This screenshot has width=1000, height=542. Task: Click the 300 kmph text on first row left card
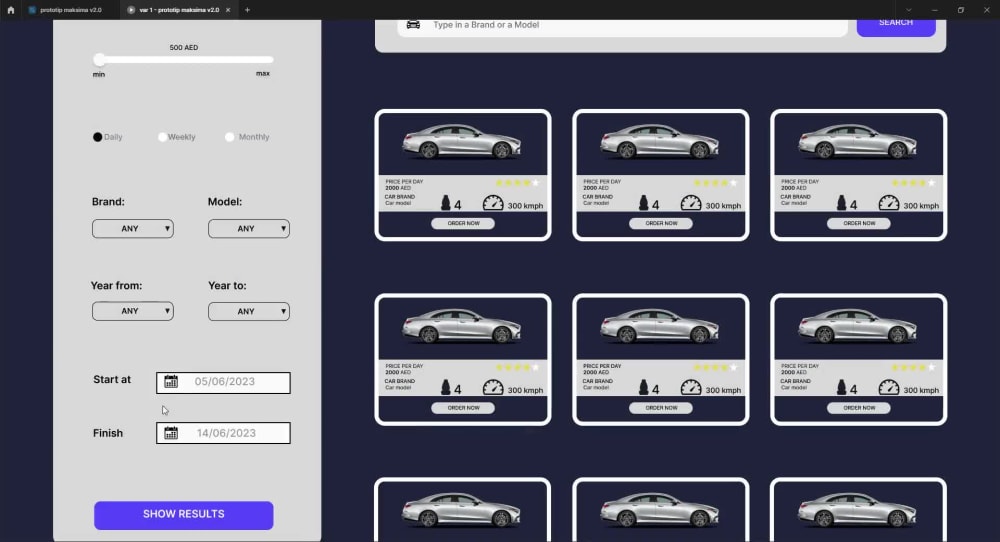point(525,206)
